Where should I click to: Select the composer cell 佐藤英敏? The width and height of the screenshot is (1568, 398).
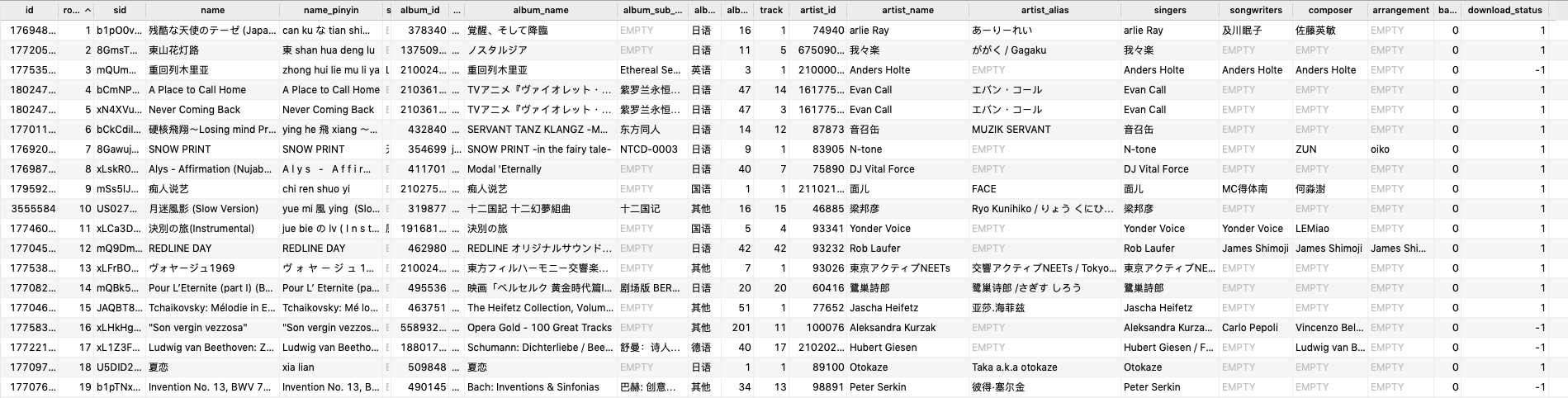(1317, 31)
